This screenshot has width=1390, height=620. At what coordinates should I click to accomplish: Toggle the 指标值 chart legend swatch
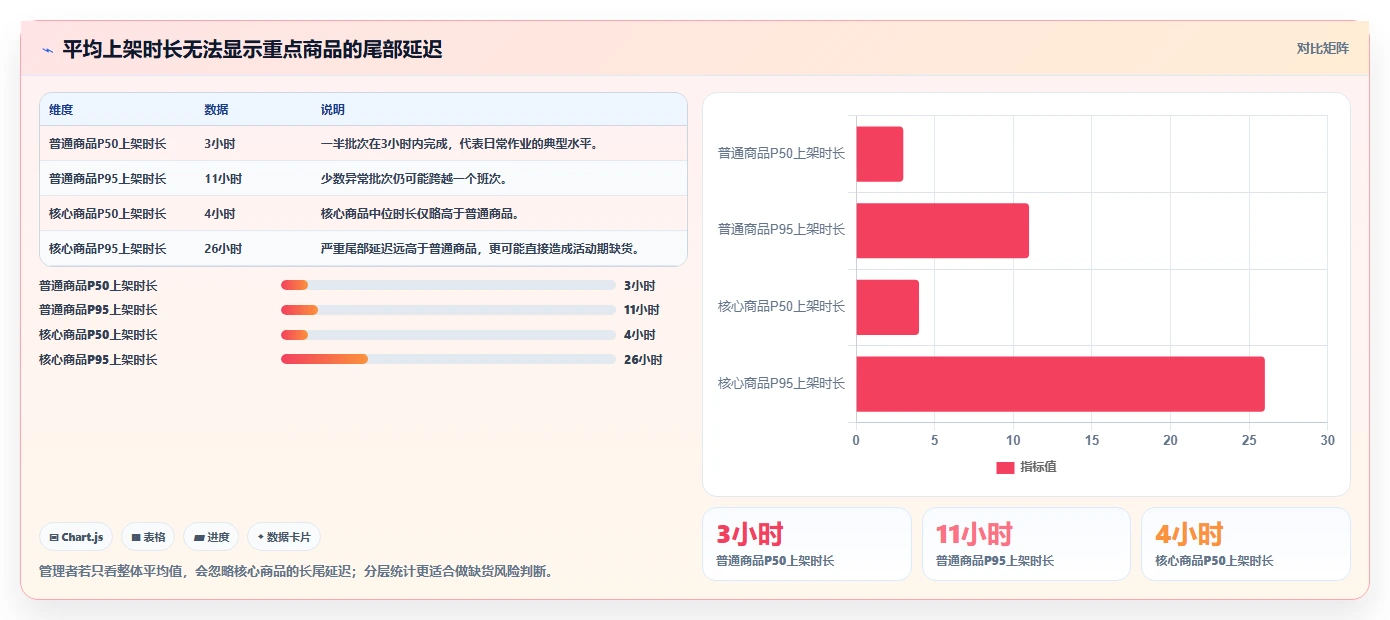[1005, 468]
